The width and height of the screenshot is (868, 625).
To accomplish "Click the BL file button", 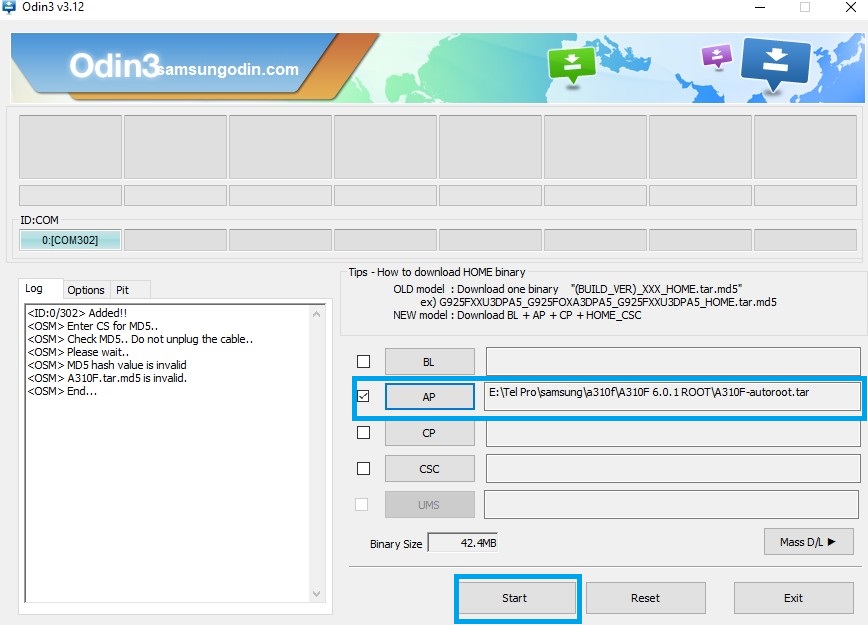I will [x=430, y=362].
